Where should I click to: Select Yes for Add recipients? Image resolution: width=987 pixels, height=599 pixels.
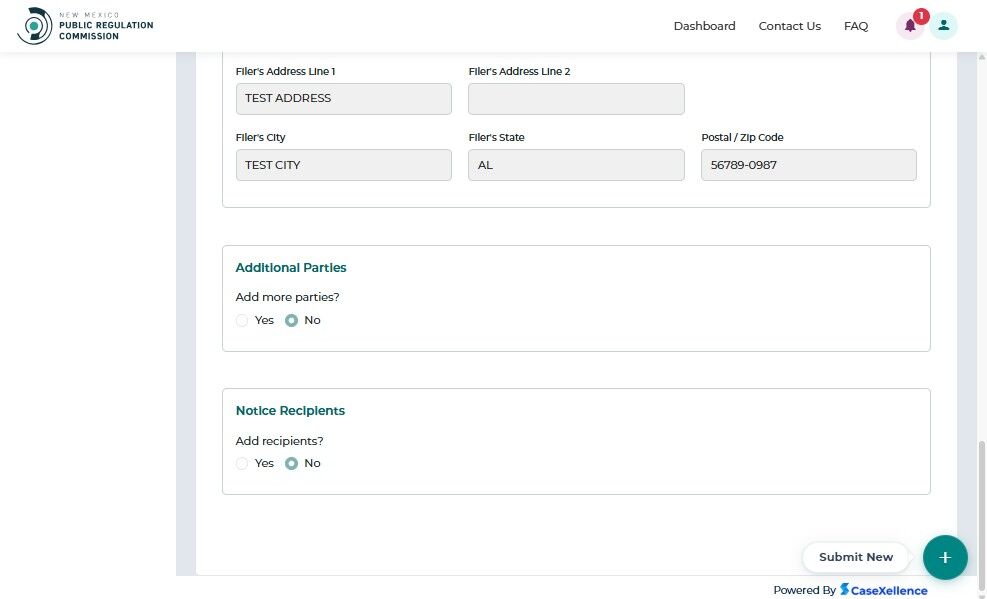coord(242,464)
